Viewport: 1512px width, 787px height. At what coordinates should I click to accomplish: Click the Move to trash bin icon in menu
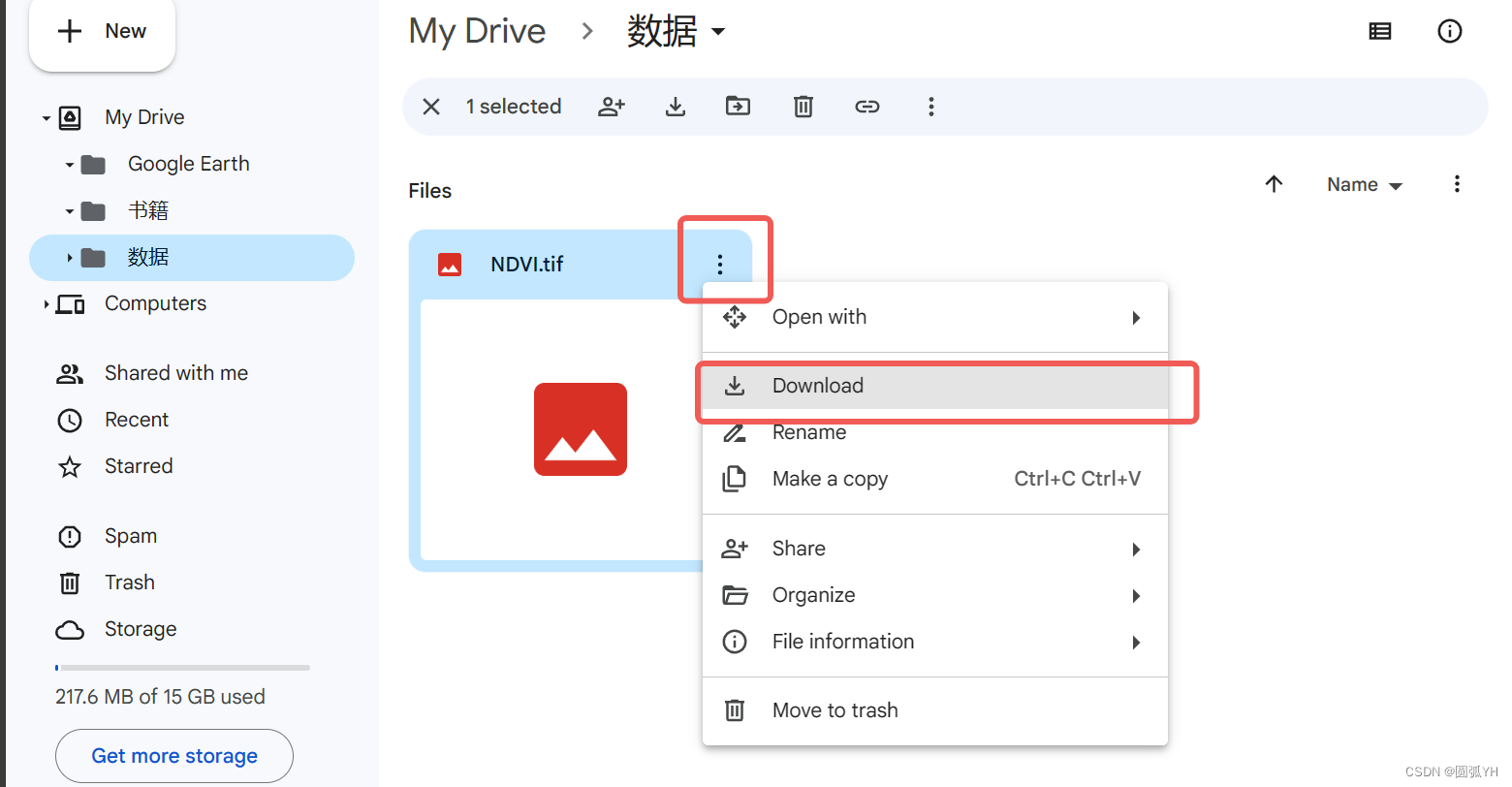735,710
